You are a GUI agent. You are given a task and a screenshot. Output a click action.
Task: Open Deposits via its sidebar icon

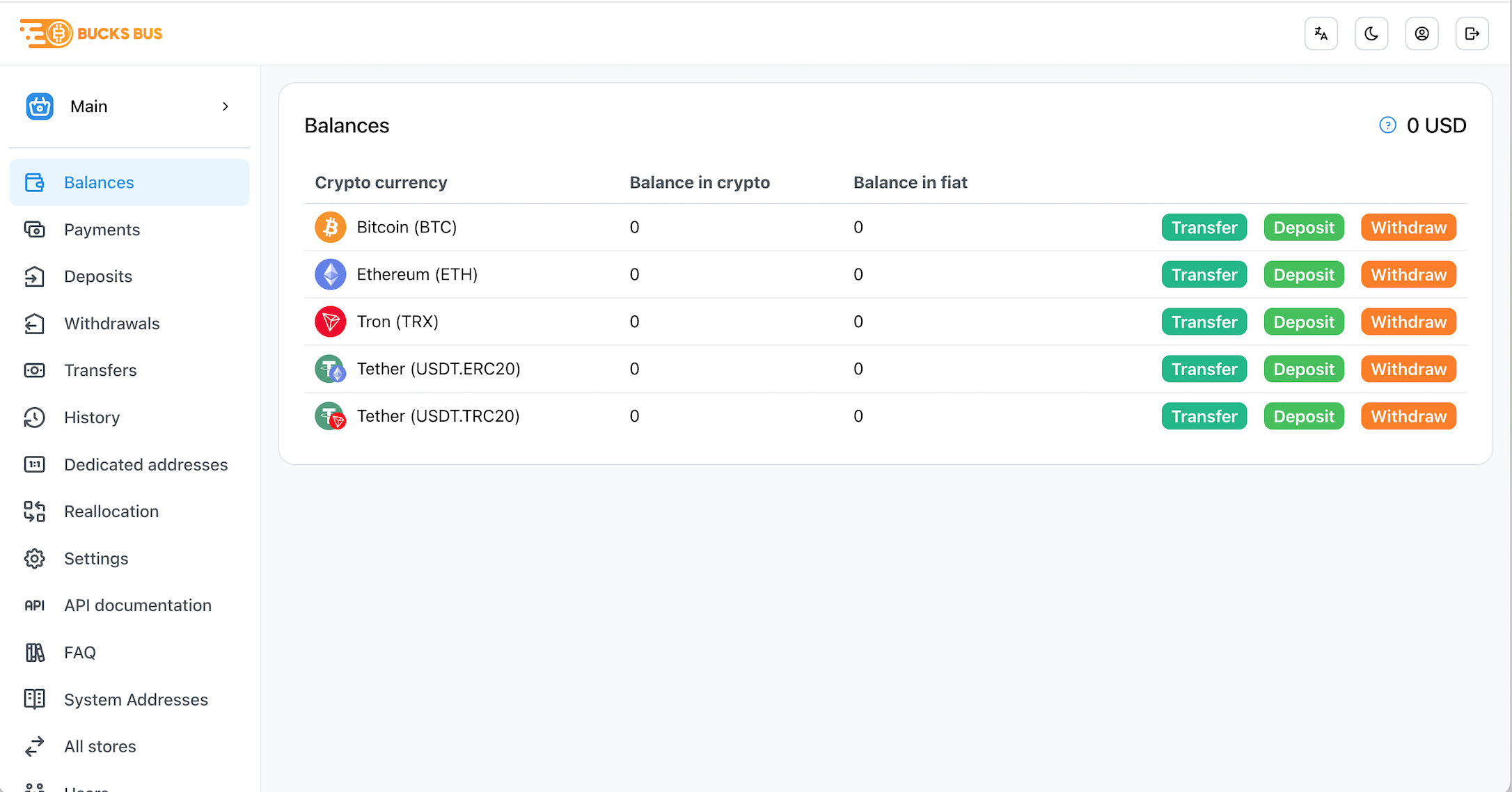35,276
